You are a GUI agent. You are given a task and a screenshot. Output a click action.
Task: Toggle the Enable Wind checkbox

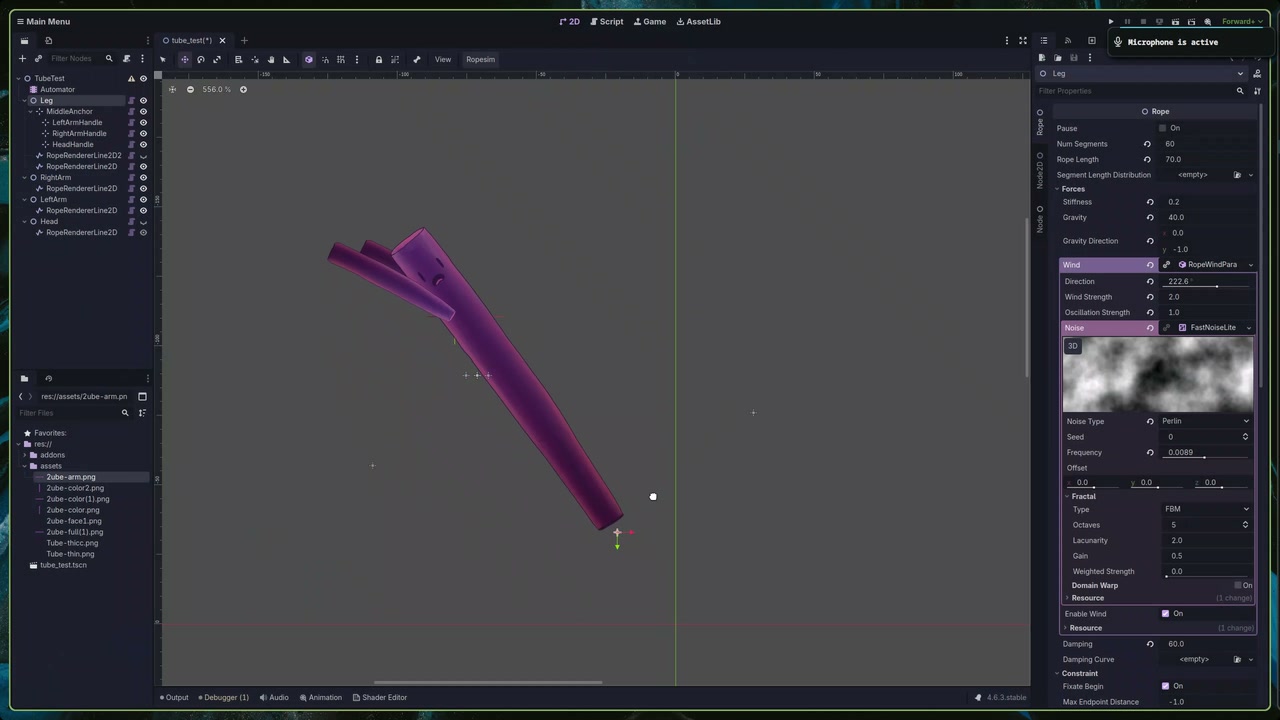click(1165, 614)
